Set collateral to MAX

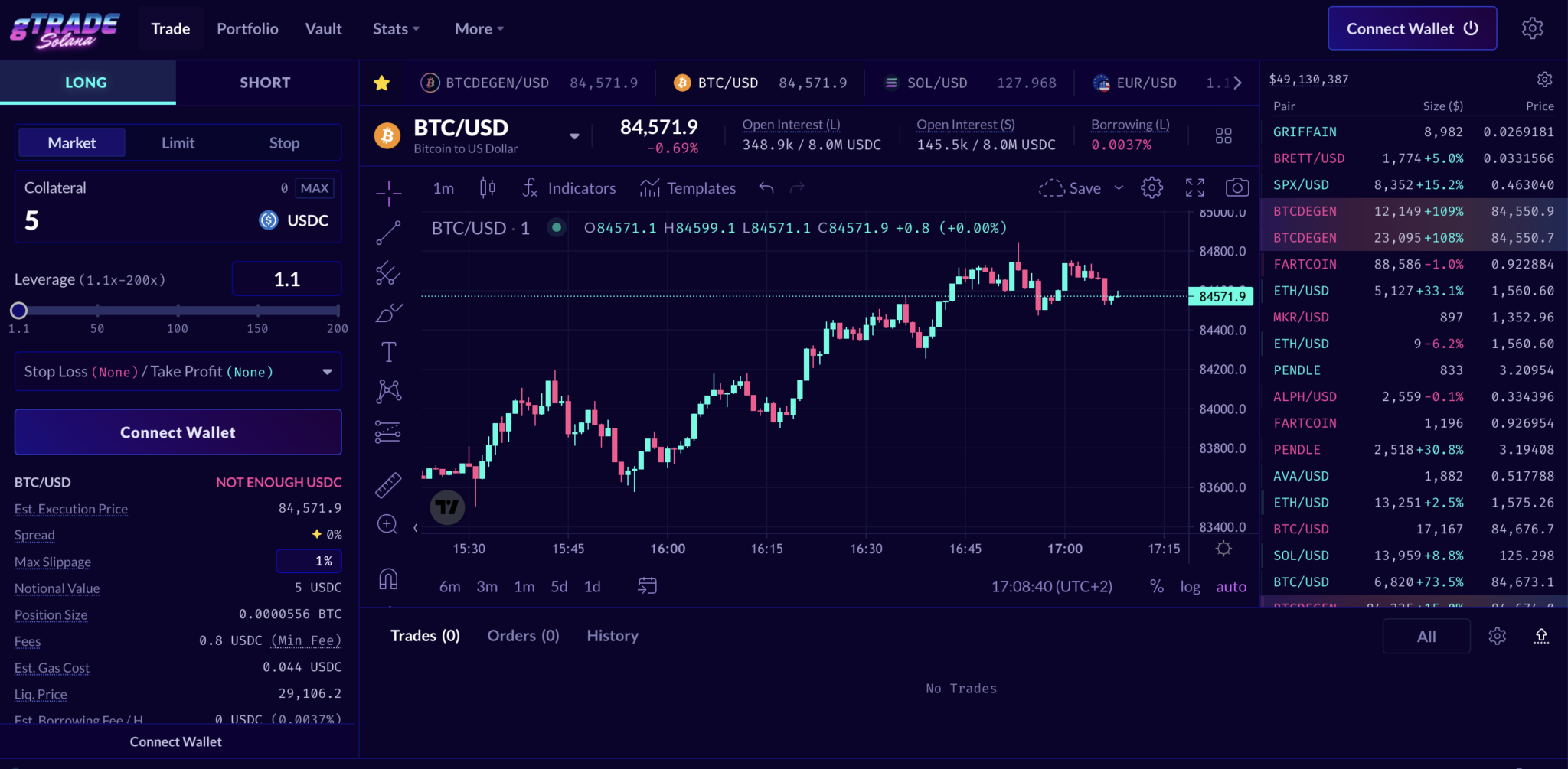click(x=315, y=188)
